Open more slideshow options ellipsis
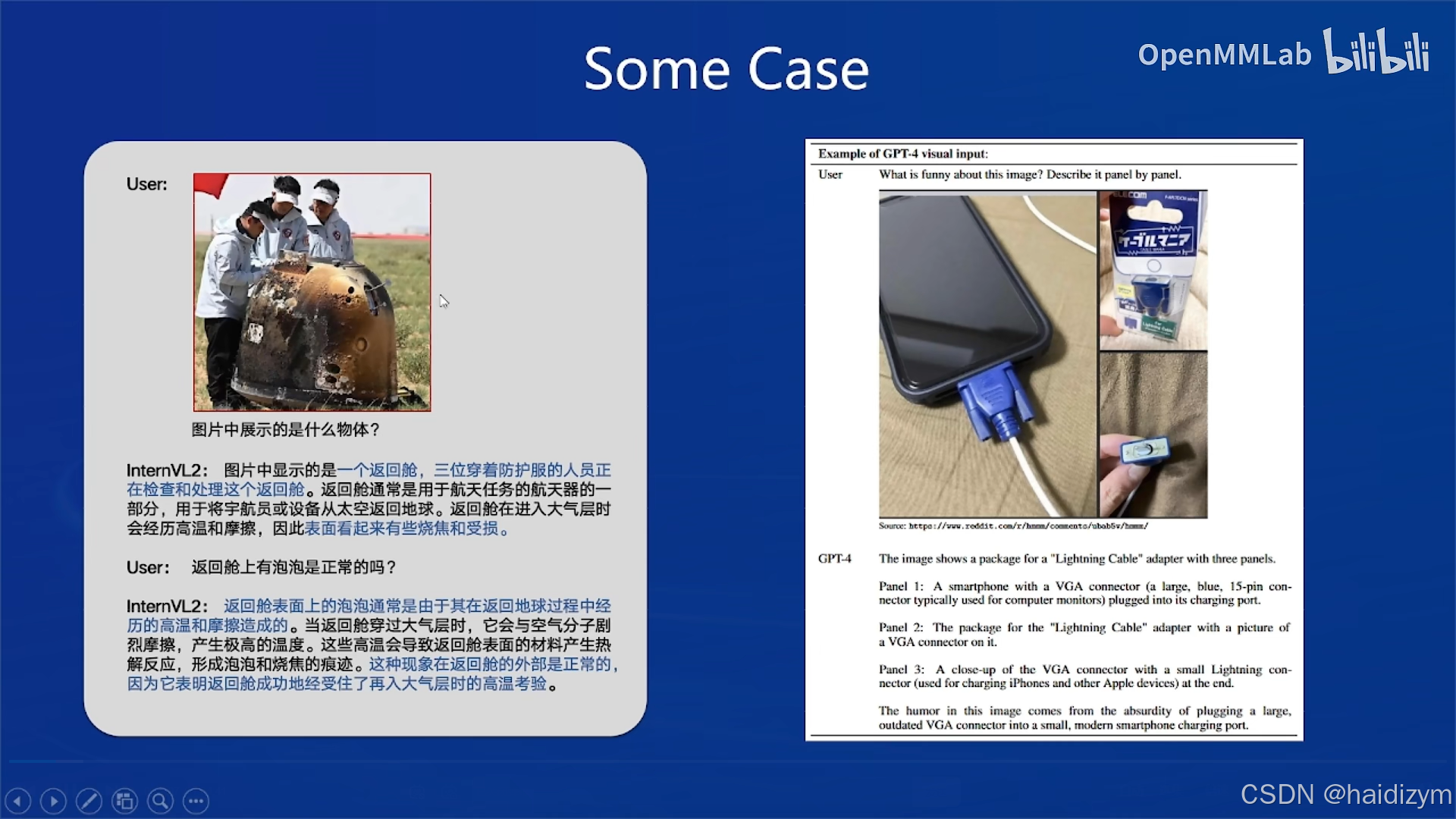The width and height of the screenshot is (1456, 819). tap(196, 801)
